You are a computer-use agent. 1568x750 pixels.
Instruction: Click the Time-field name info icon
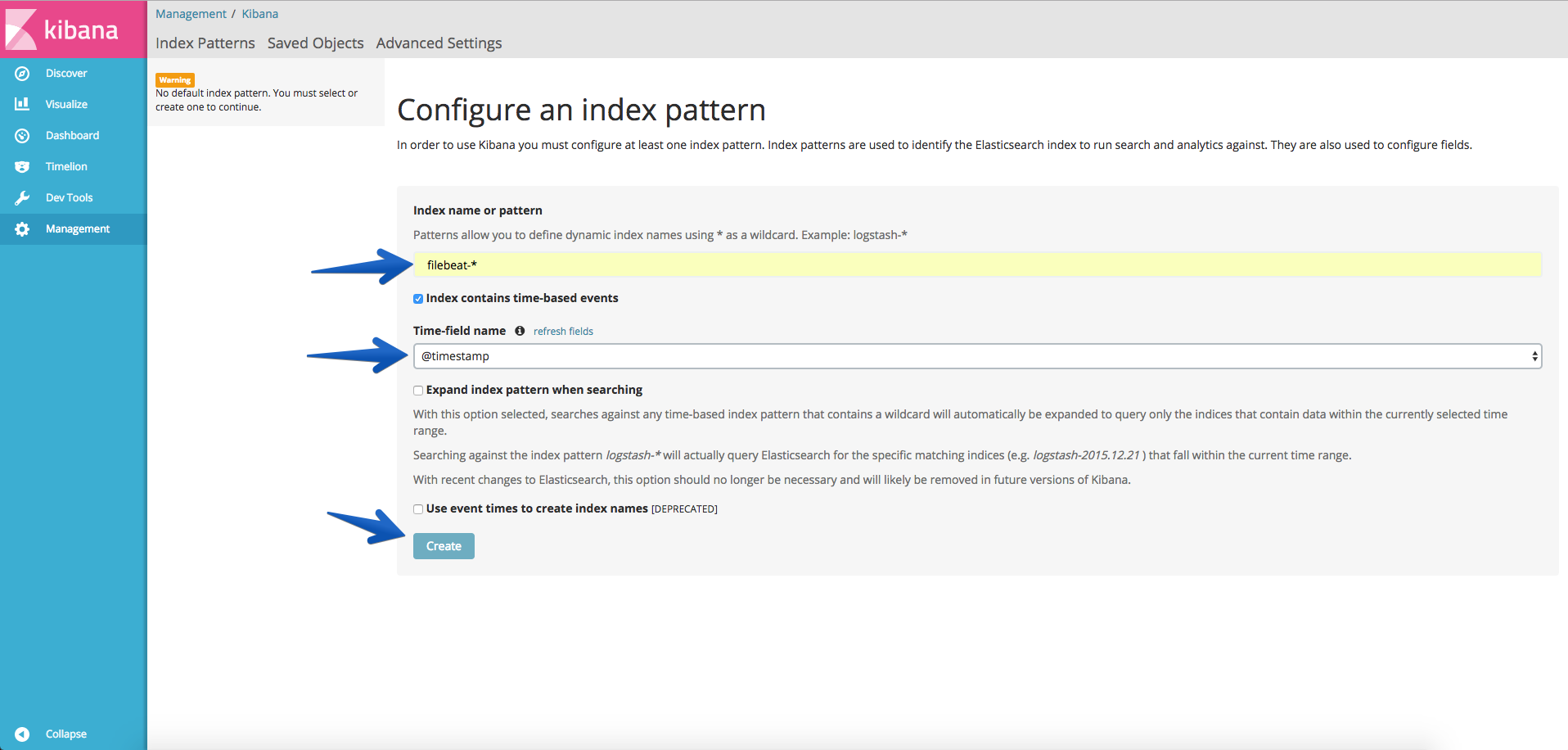click(520, 331)
